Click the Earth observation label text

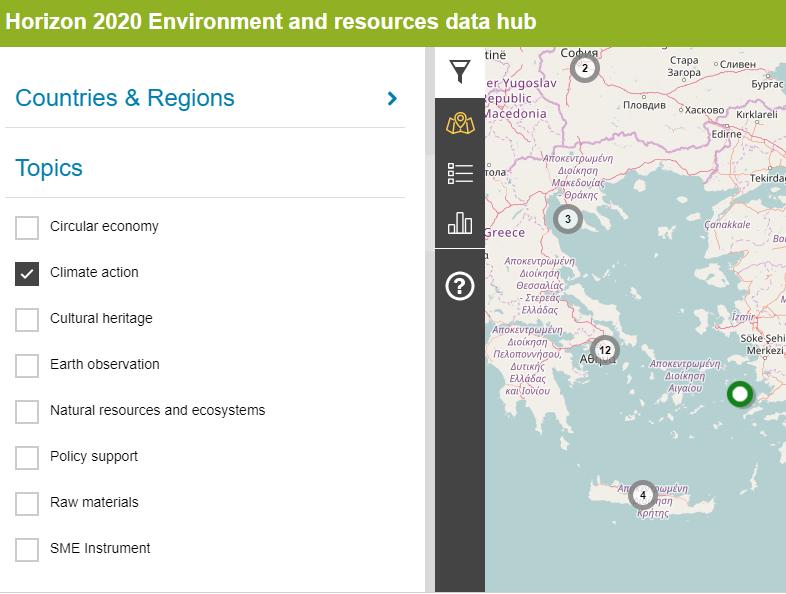(x=105, y=364)
